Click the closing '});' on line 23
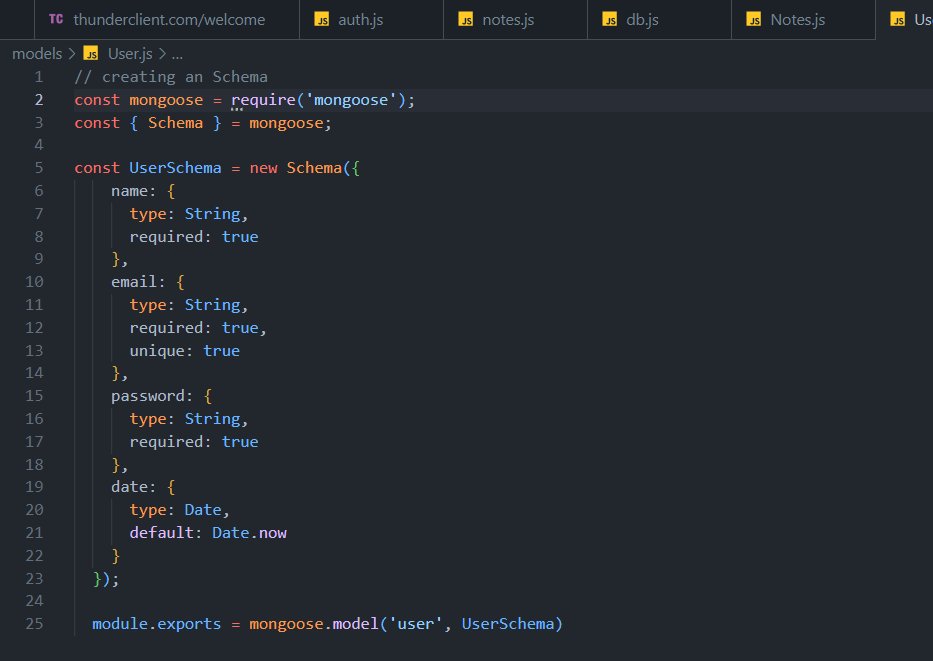Image resolution: width=933 pixels, height=661 pixels. point(106,578)
